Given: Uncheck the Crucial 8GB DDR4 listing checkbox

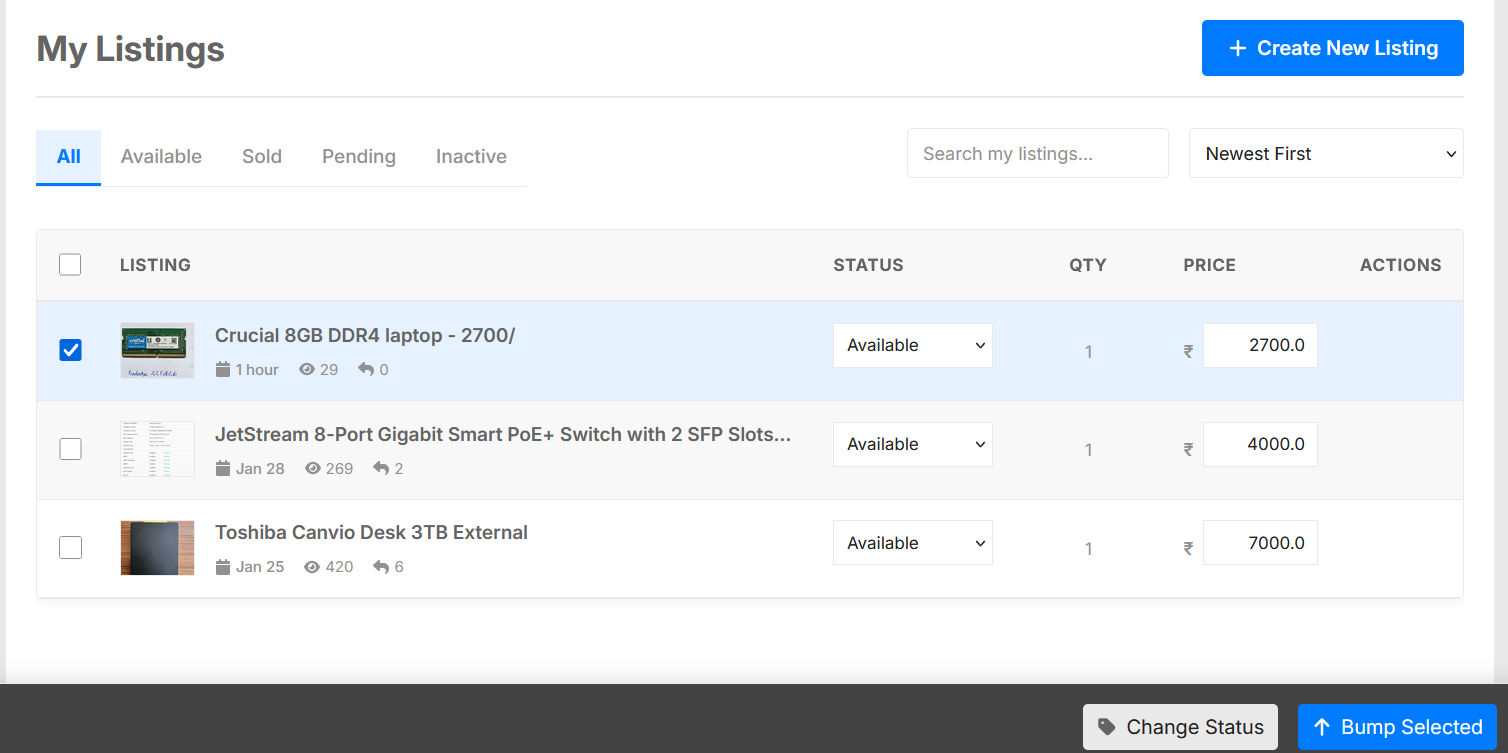Looking at the screenshot, I should click(x=70, y=350).
